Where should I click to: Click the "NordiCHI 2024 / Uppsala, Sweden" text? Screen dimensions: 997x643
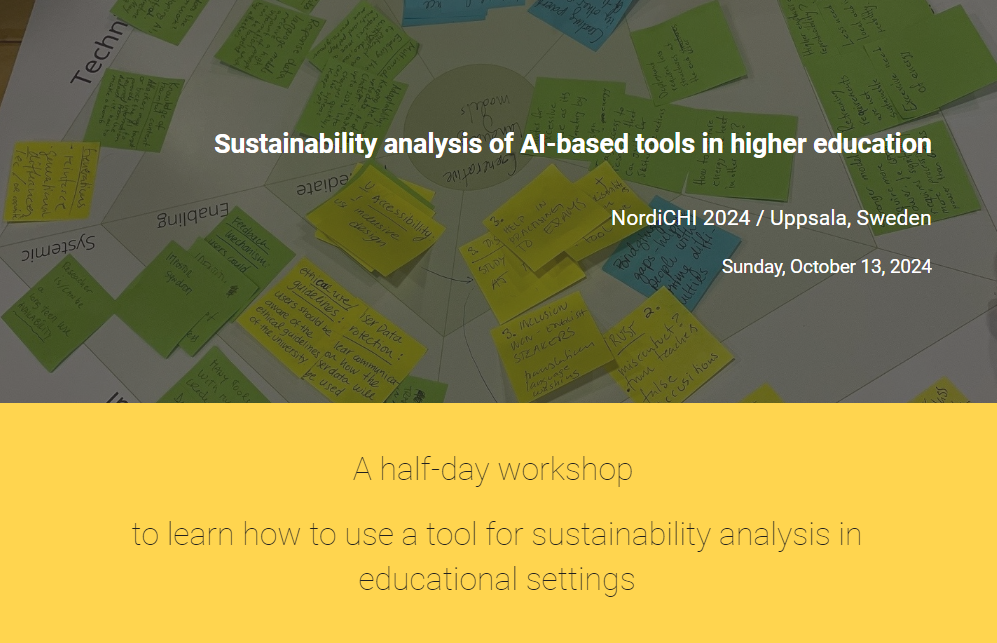[x=771, y=218]
